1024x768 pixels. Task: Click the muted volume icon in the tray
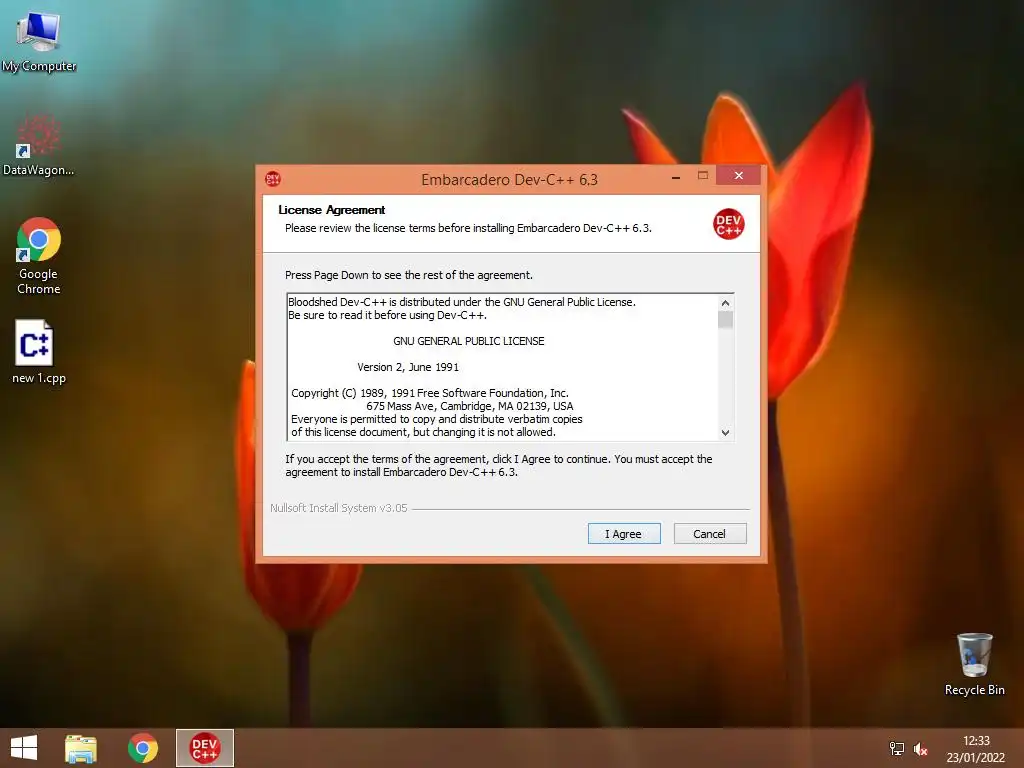920,748
